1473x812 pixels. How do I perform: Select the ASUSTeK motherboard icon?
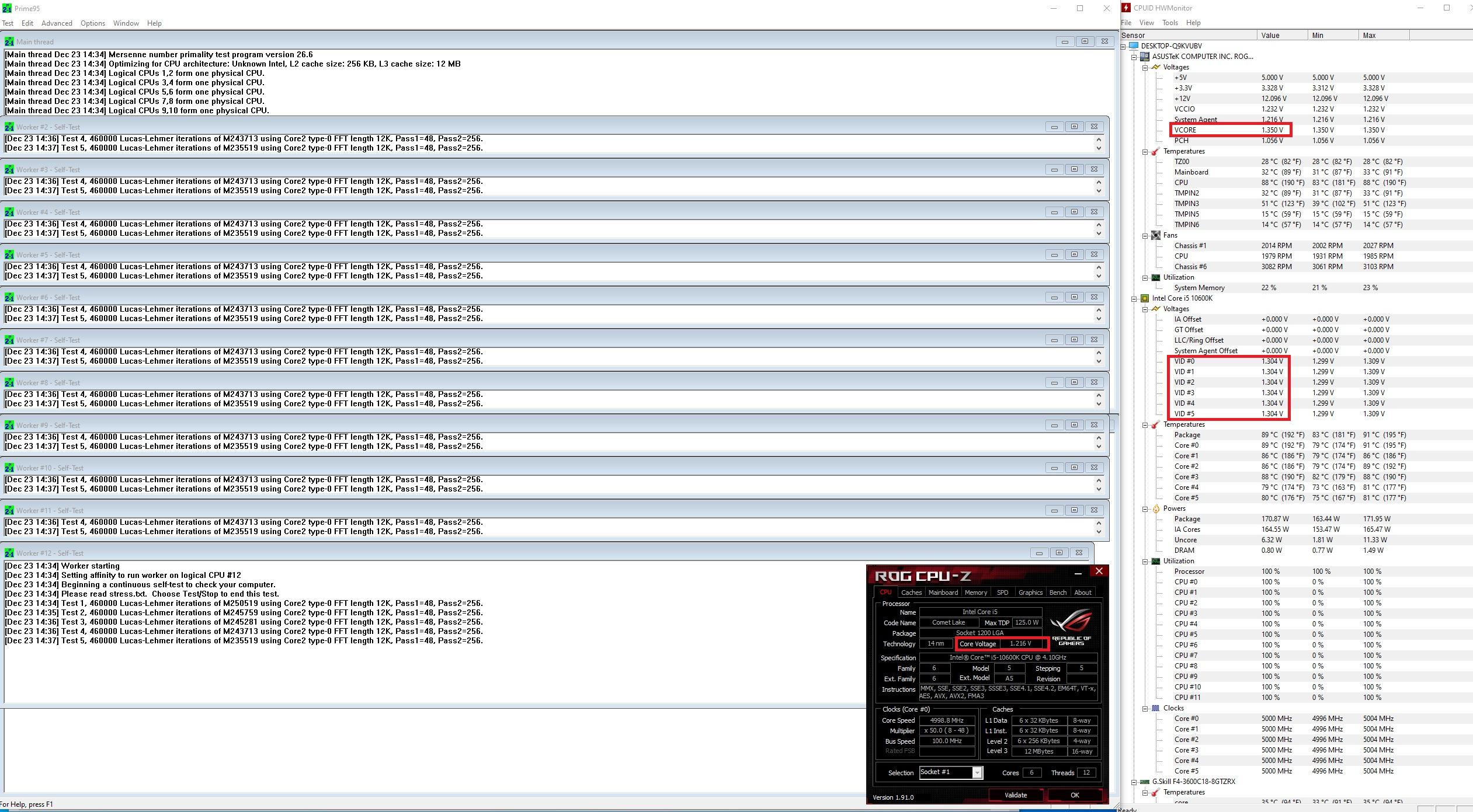tap(1144, 57)
